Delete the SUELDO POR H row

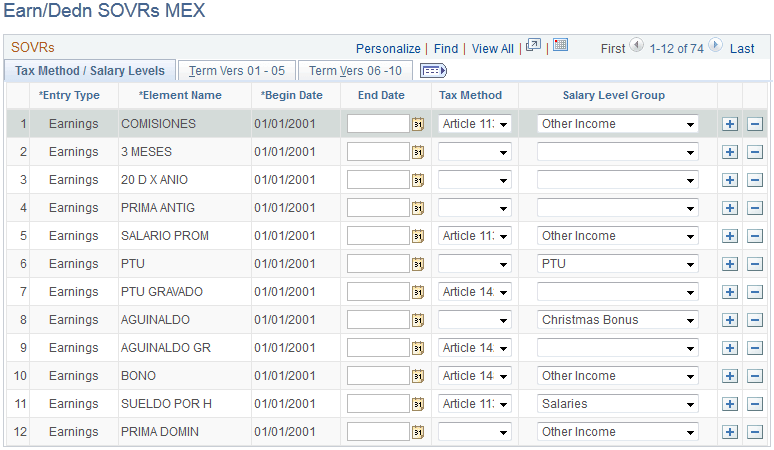click(x=755, y=404)
